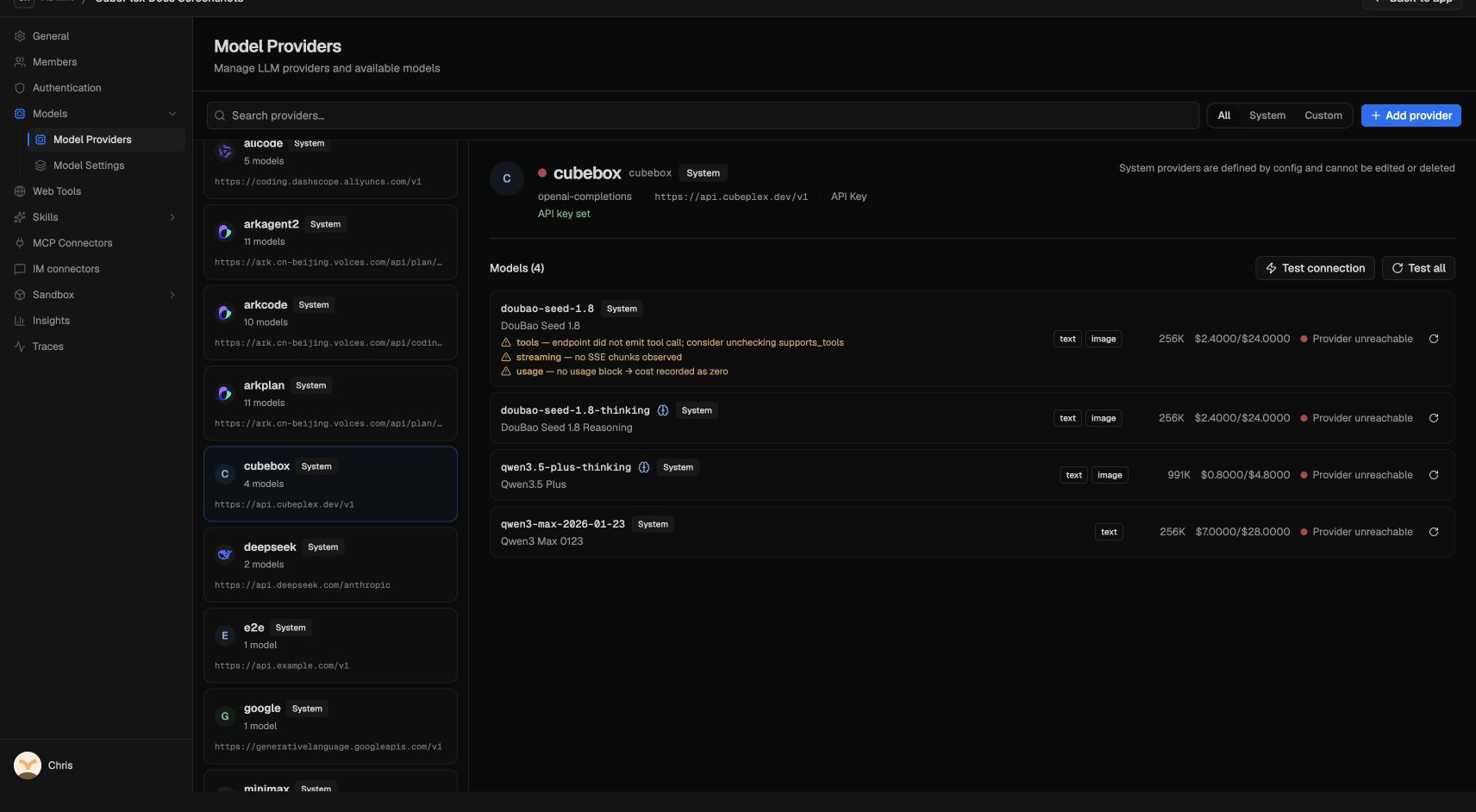Viewport: 1476px width, 812px height.
Task: Click the Test connection button
Action: pos(1315,268)
